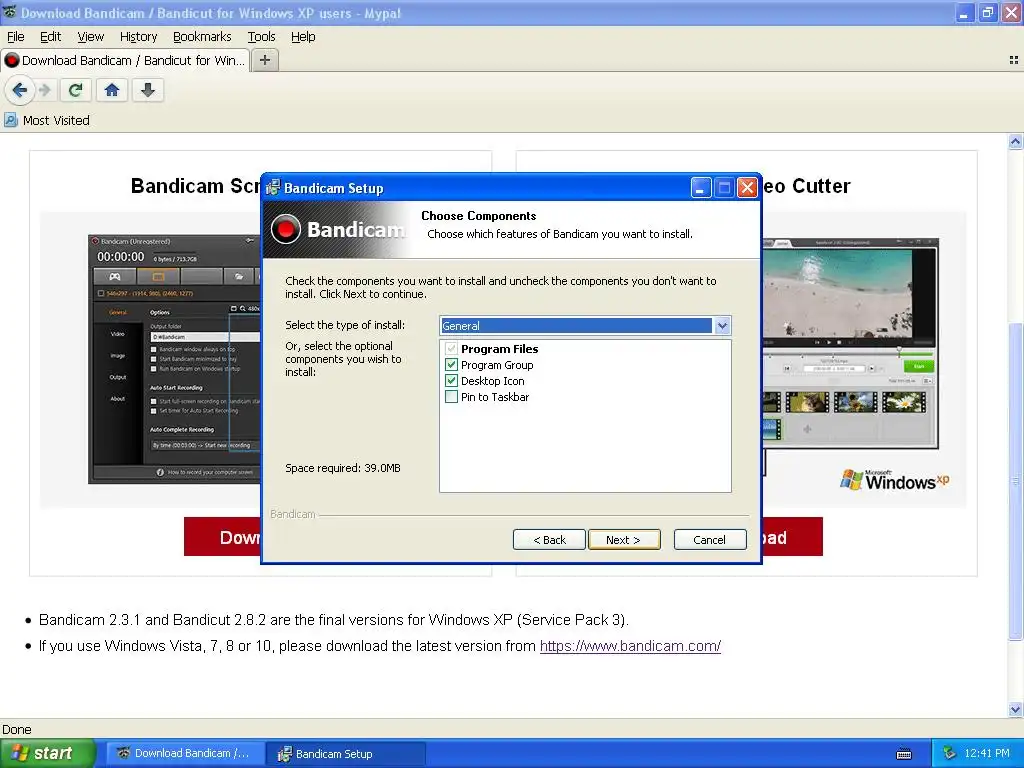Minimize the Bandicam Setup dialog

701,188
